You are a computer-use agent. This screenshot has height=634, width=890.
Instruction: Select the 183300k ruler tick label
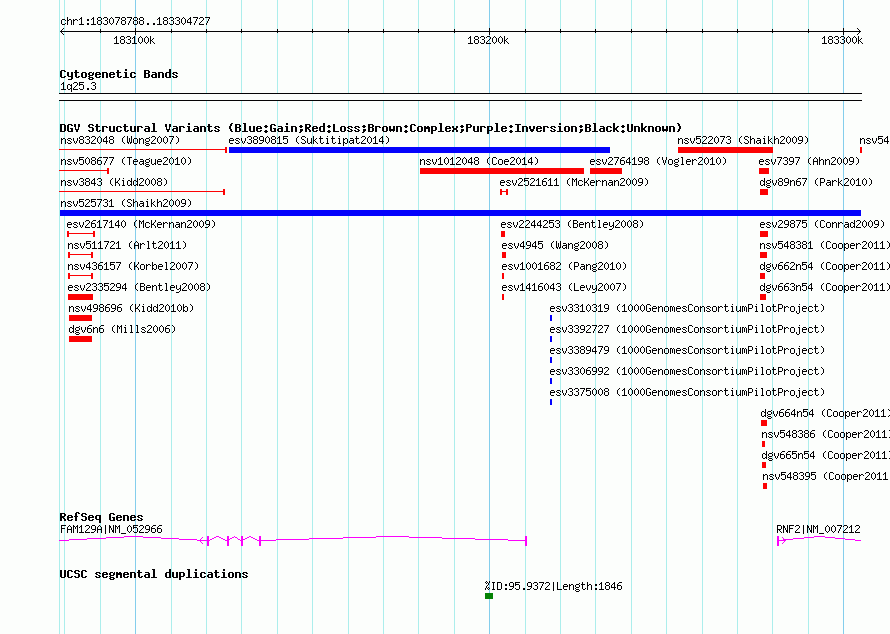point(842,40)
